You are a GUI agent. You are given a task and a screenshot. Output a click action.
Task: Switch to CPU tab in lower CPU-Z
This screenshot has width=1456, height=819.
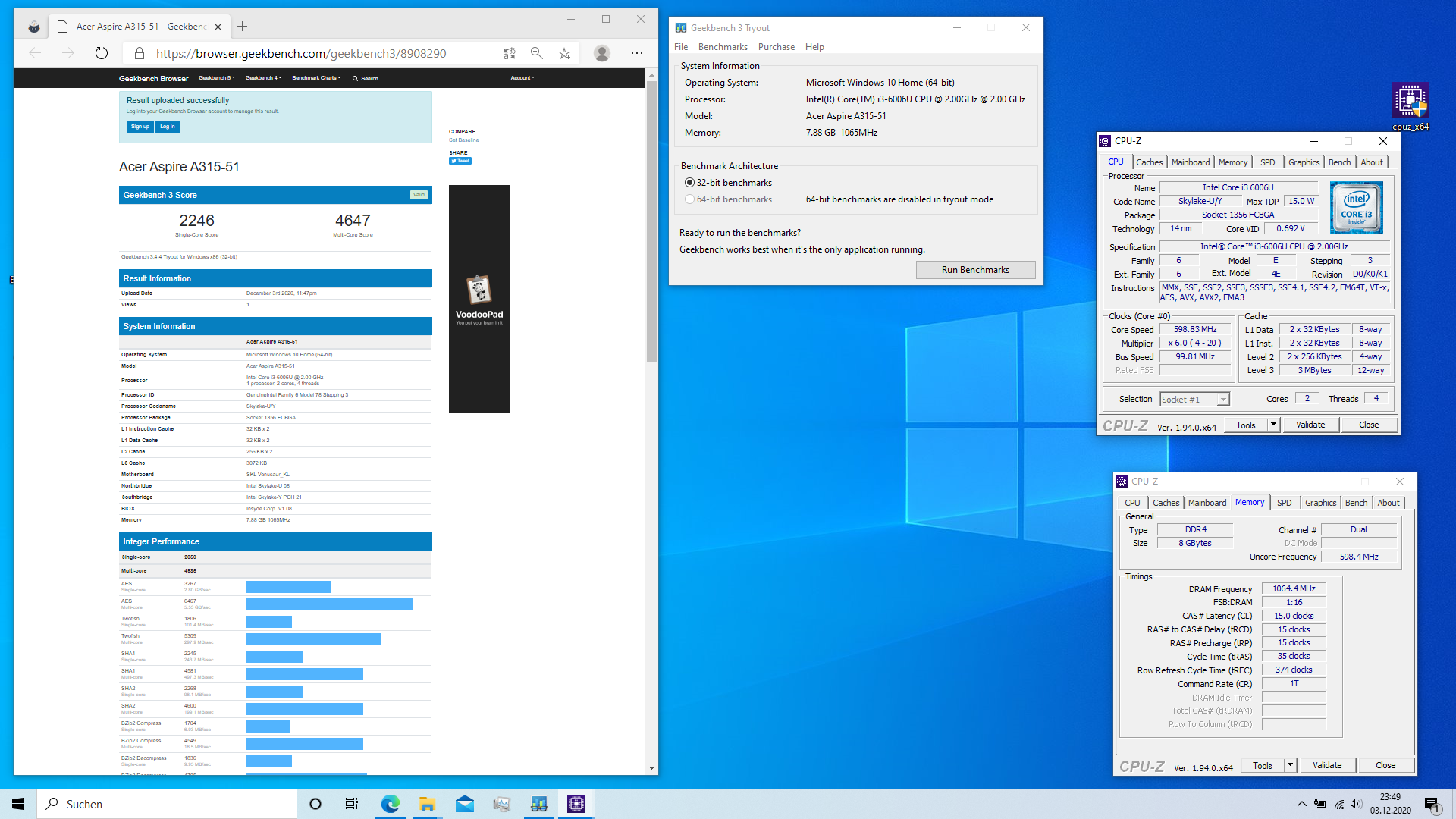[x=1132, y=503]
